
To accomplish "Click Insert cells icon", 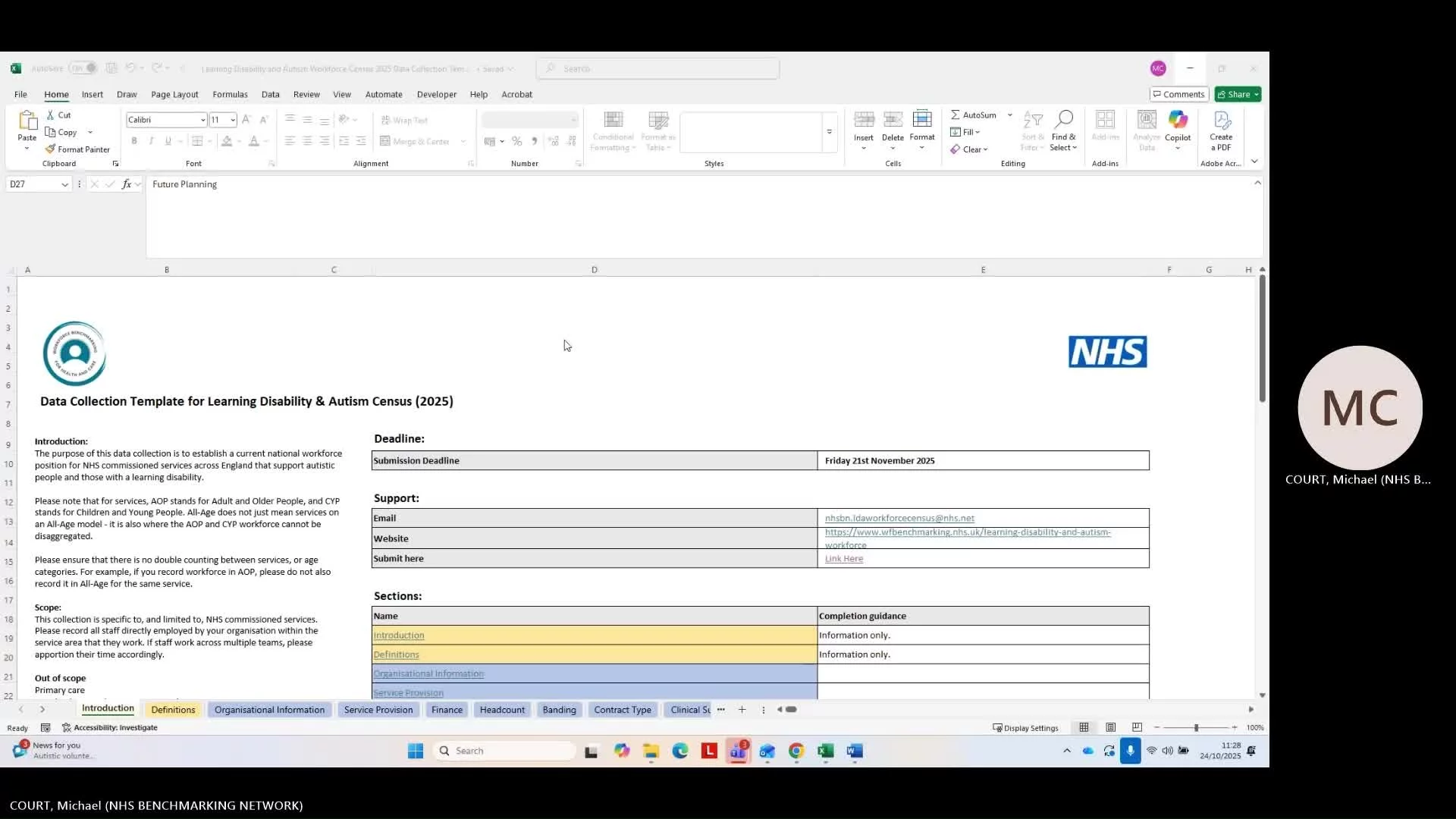I will click(863, 121).
